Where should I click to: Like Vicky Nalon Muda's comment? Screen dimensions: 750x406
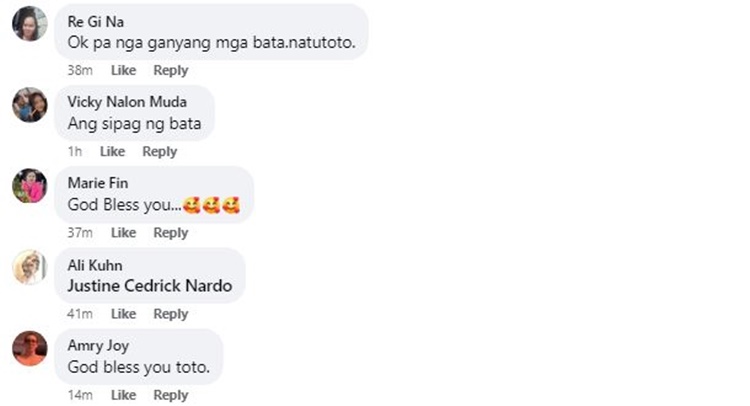(x=112, y=152)
